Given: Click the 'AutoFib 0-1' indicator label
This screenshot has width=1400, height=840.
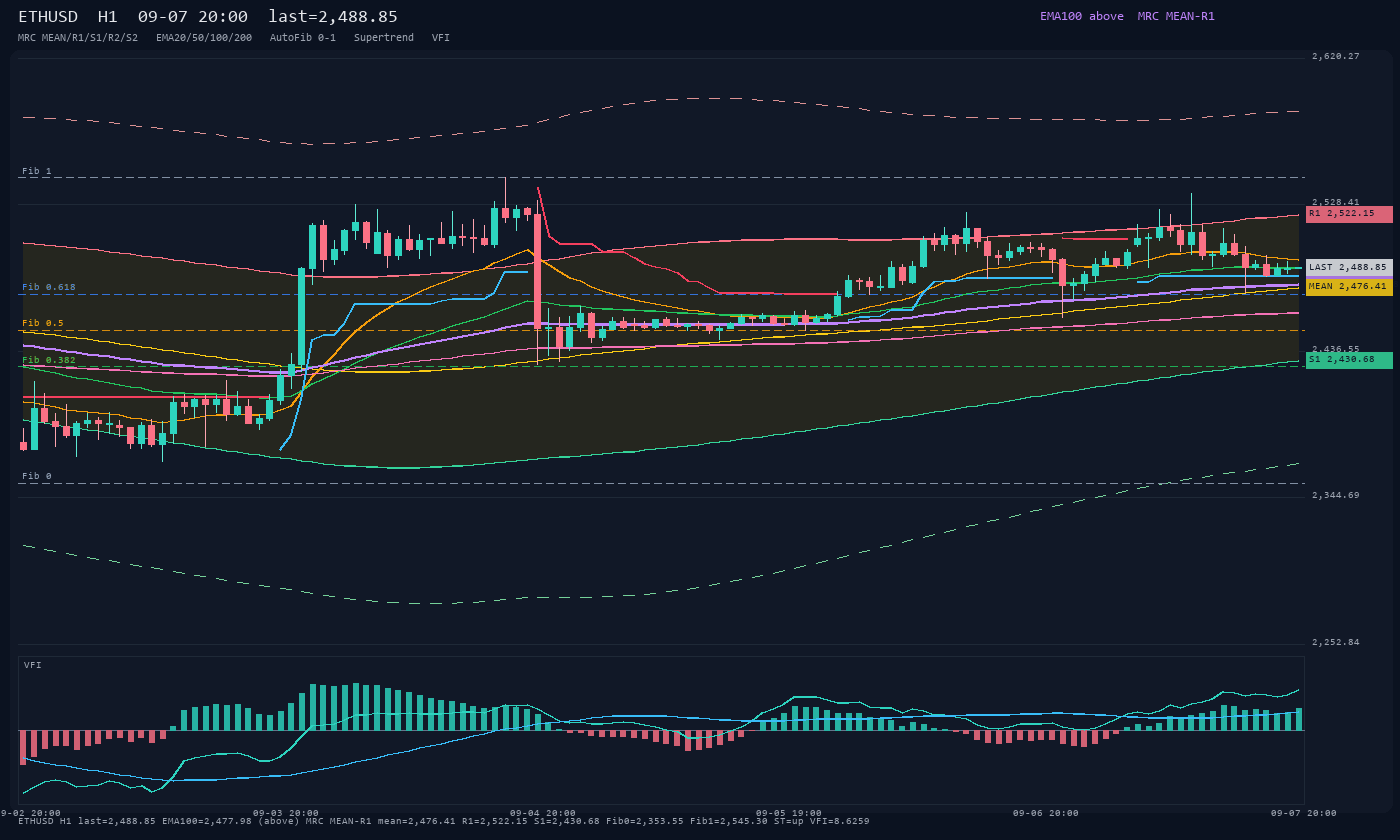Looking at the screenshot, I should click(303, 38).
